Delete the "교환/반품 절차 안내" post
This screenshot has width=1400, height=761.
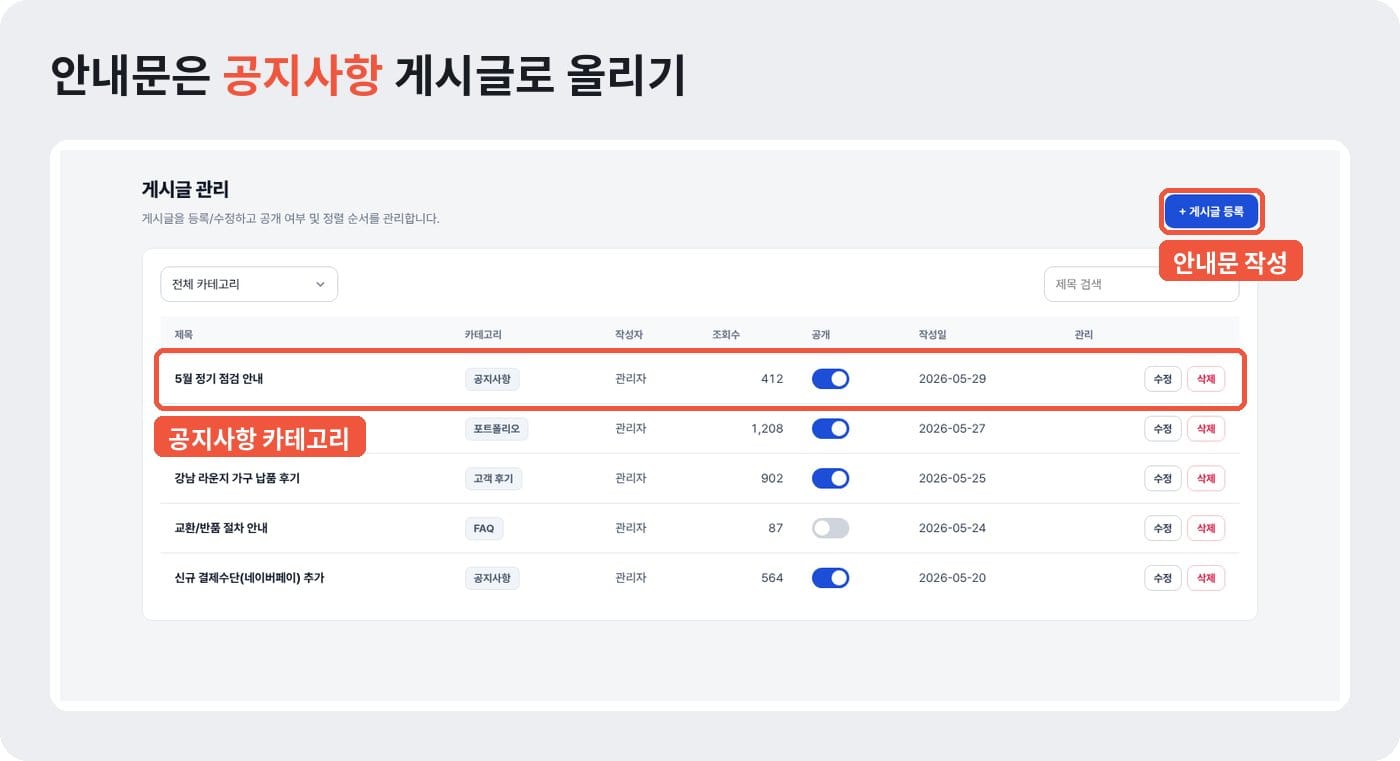1206,528
